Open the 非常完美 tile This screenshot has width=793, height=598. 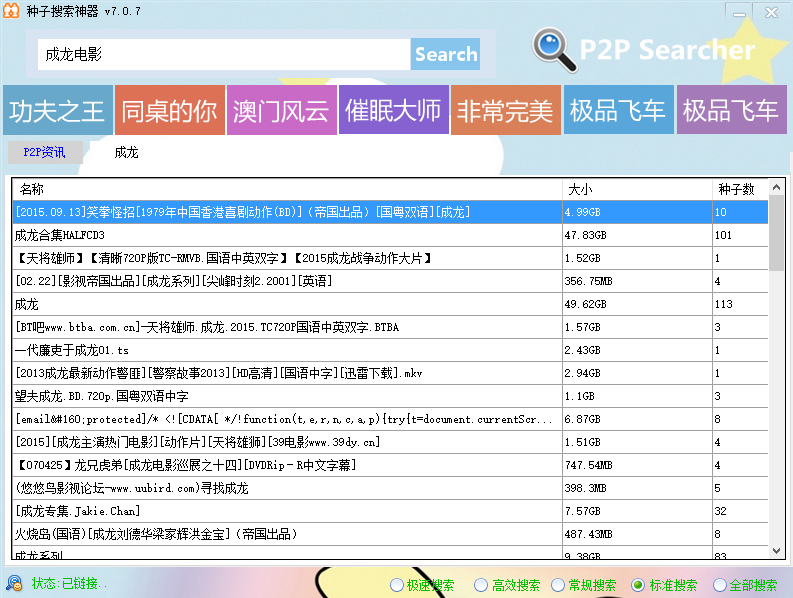(x=506, y=110)
